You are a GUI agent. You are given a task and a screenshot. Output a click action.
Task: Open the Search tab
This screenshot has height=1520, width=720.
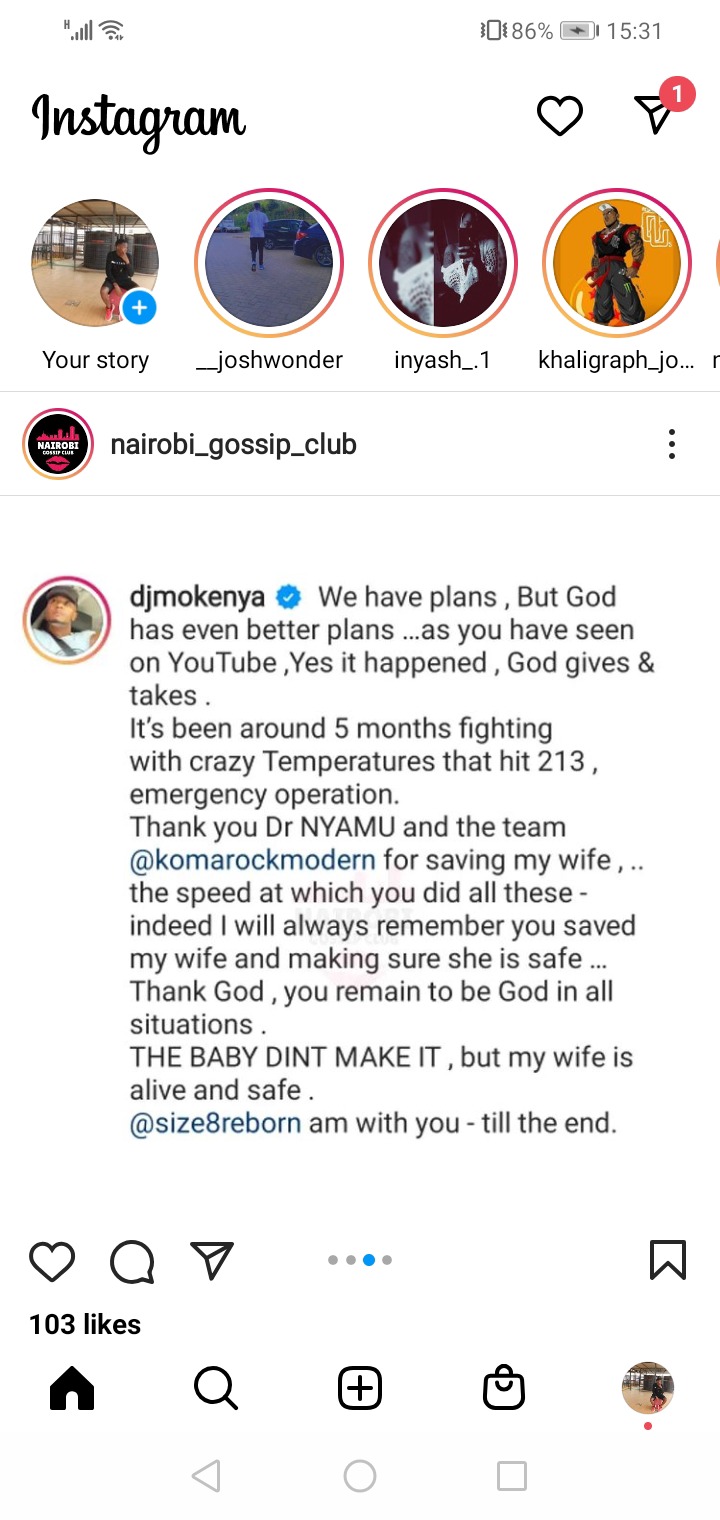(215, 1388)
